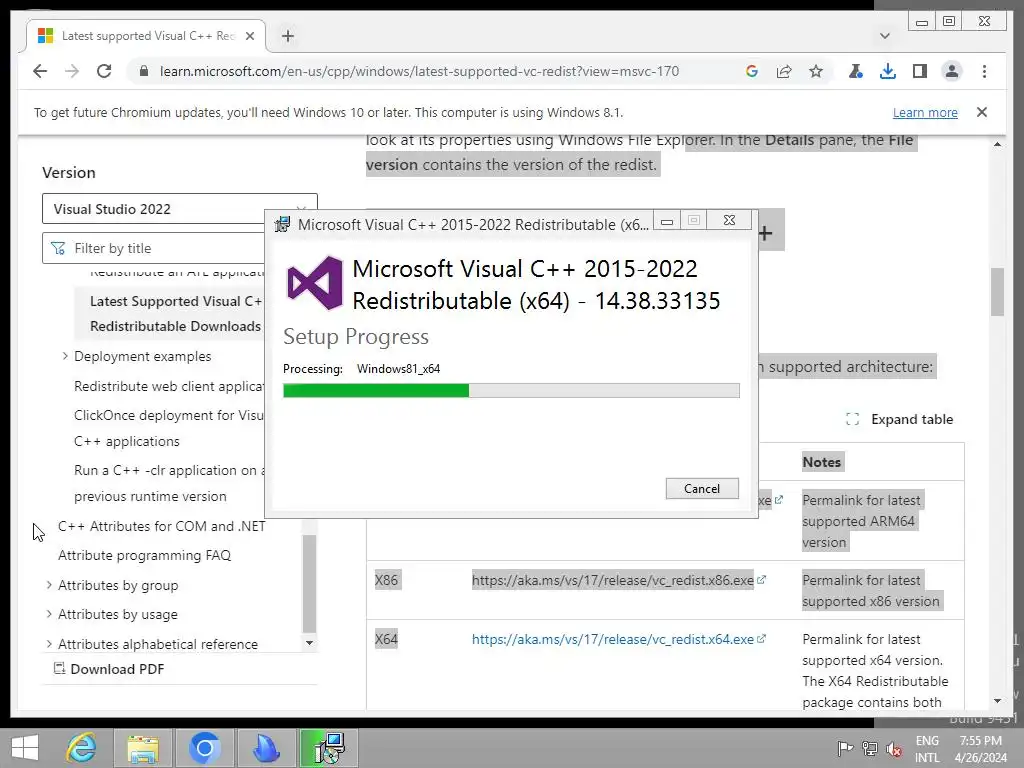Click the Visual Studio logo in installer
The image size is (1024, 768).
pyautogui.click(x=315, y=283)
